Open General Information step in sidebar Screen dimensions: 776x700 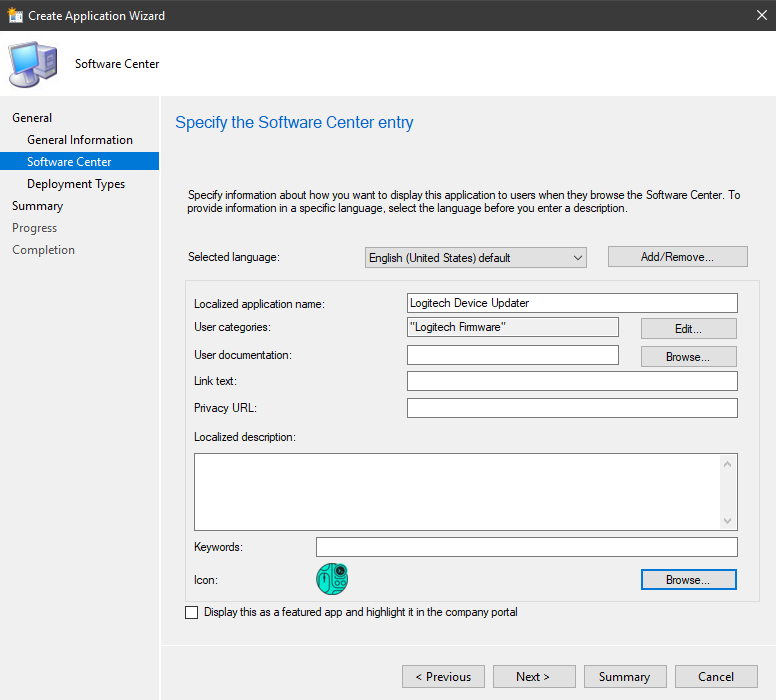(80, 140)
